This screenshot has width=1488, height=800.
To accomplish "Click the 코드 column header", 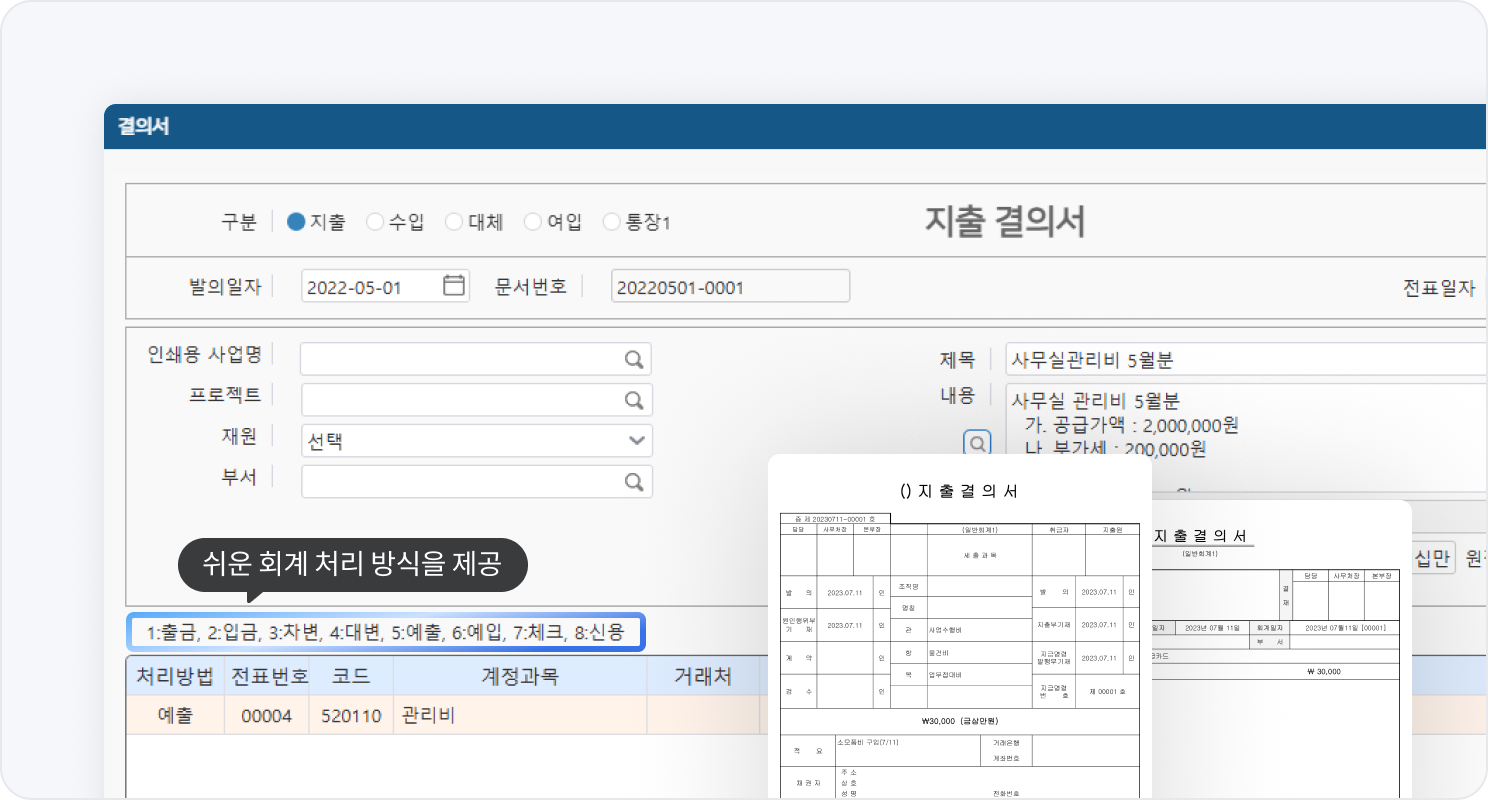I will 352,676.
